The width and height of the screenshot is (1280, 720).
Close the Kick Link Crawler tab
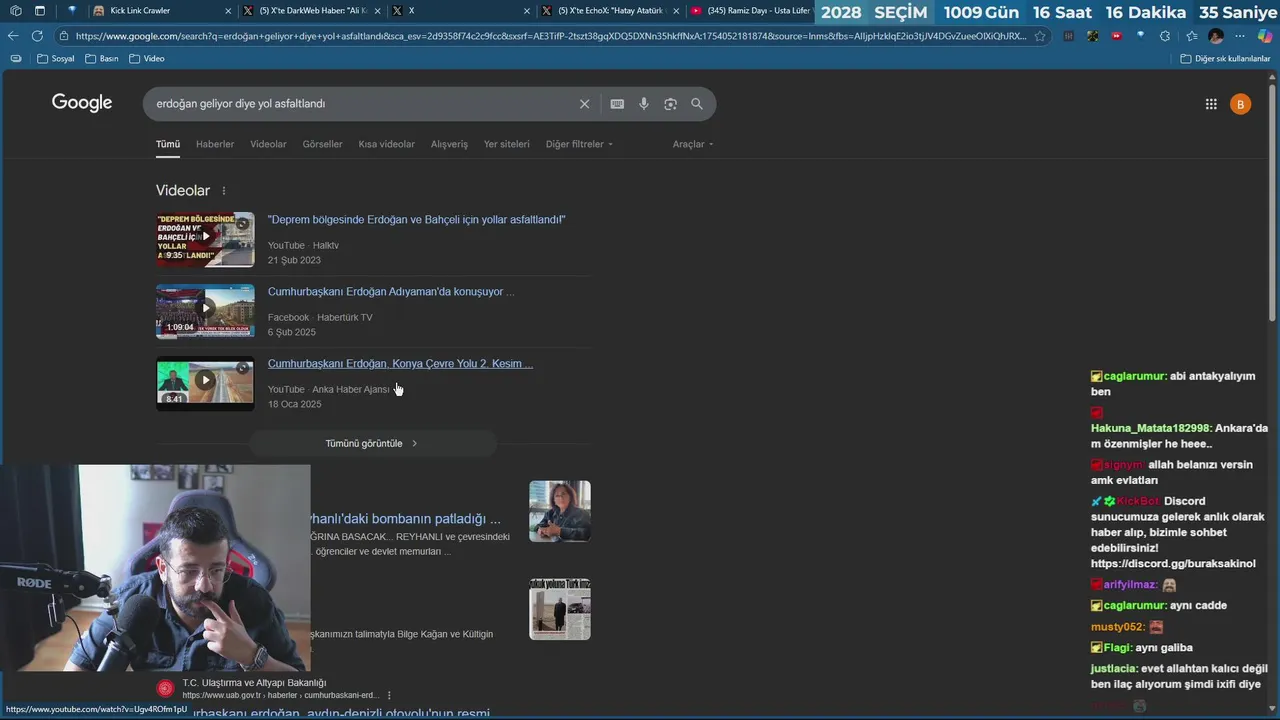coord(229,11)
